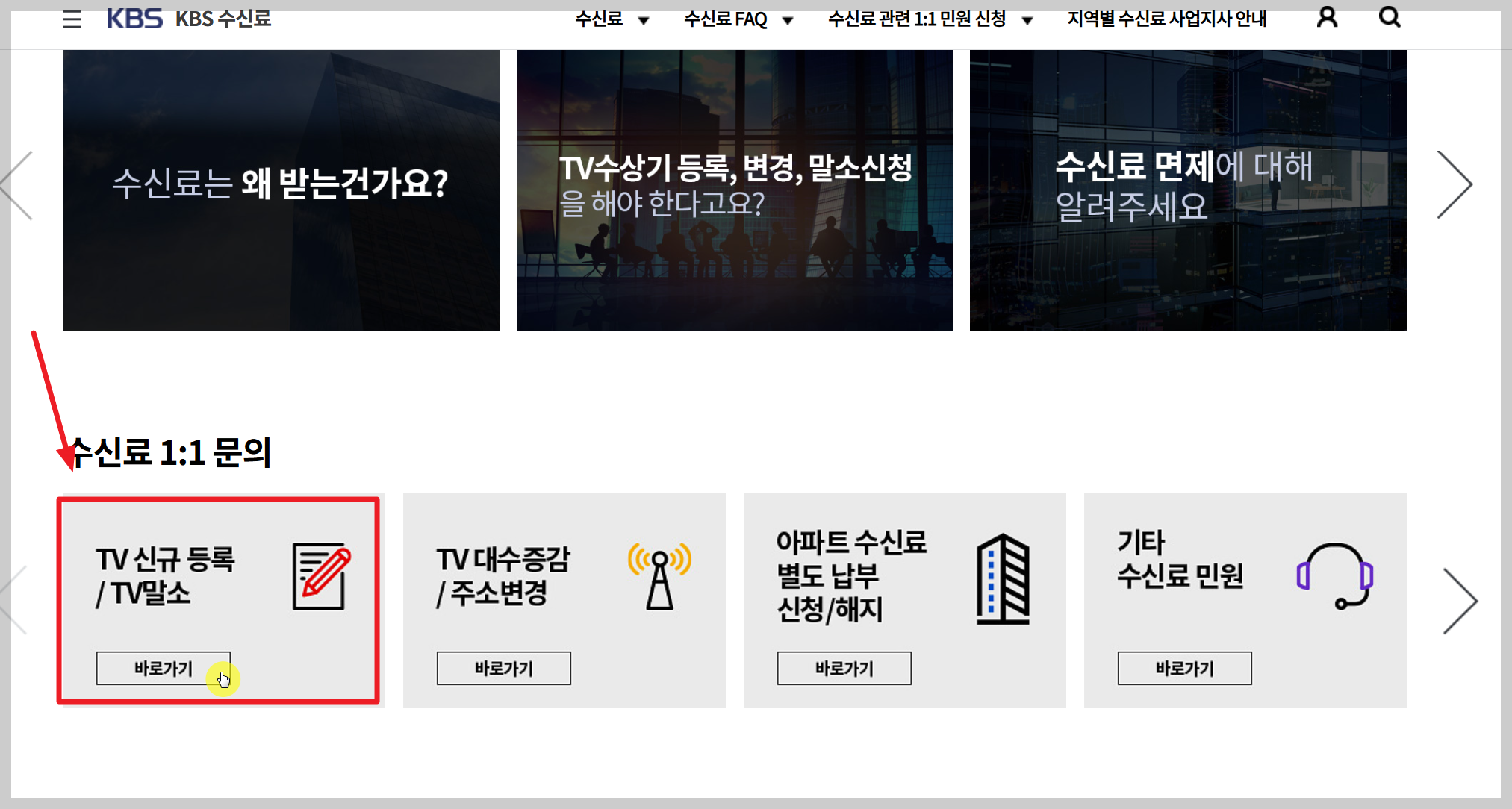The image size is (1512, 809).
Task: Open 수신료 관련 1:1 민원 신청 menu
Action: pyautogui.click(x=917, y=19)
